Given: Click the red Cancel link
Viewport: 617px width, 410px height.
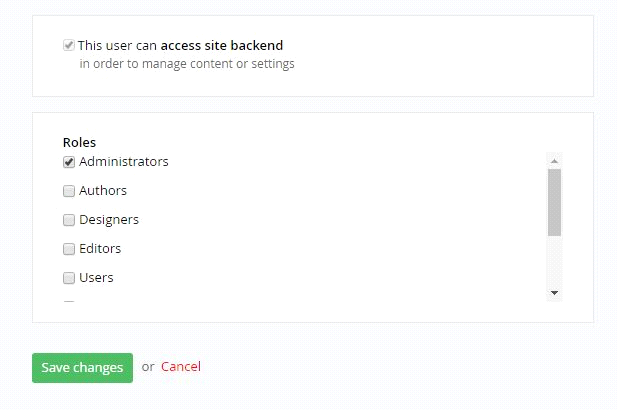Looking at the screenshot, I should click(181, 367).
